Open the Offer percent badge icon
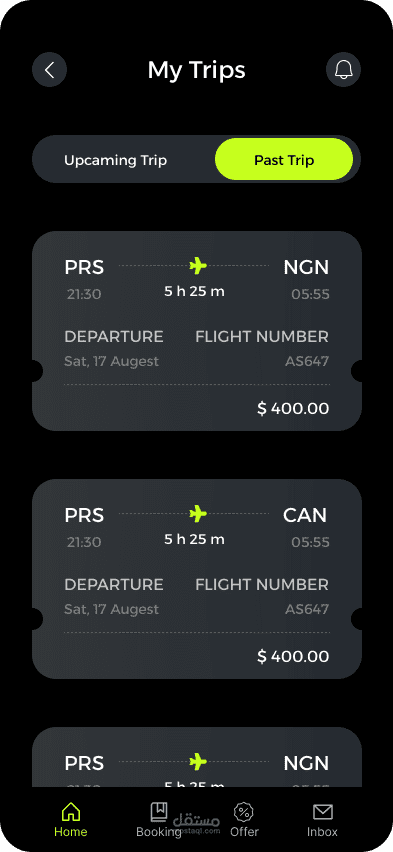This screenshot has height=852, width=393. [x=244, y=812]
